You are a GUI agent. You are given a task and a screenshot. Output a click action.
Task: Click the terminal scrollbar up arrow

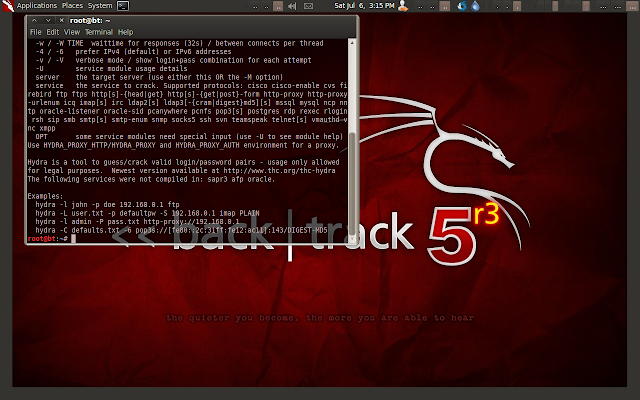[352, 43]
